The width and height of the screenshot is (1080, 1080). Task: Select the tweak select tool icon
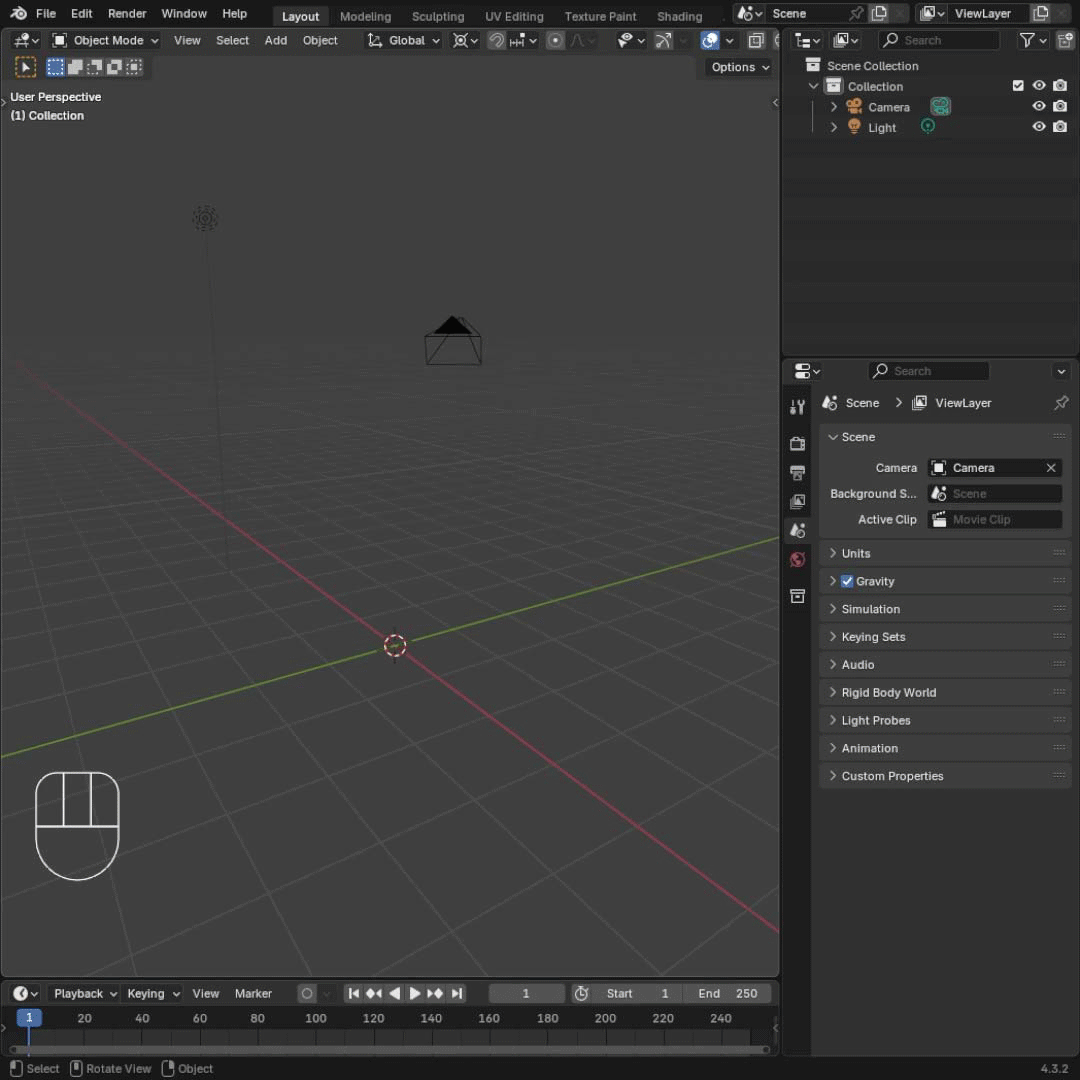pos(26,67)
